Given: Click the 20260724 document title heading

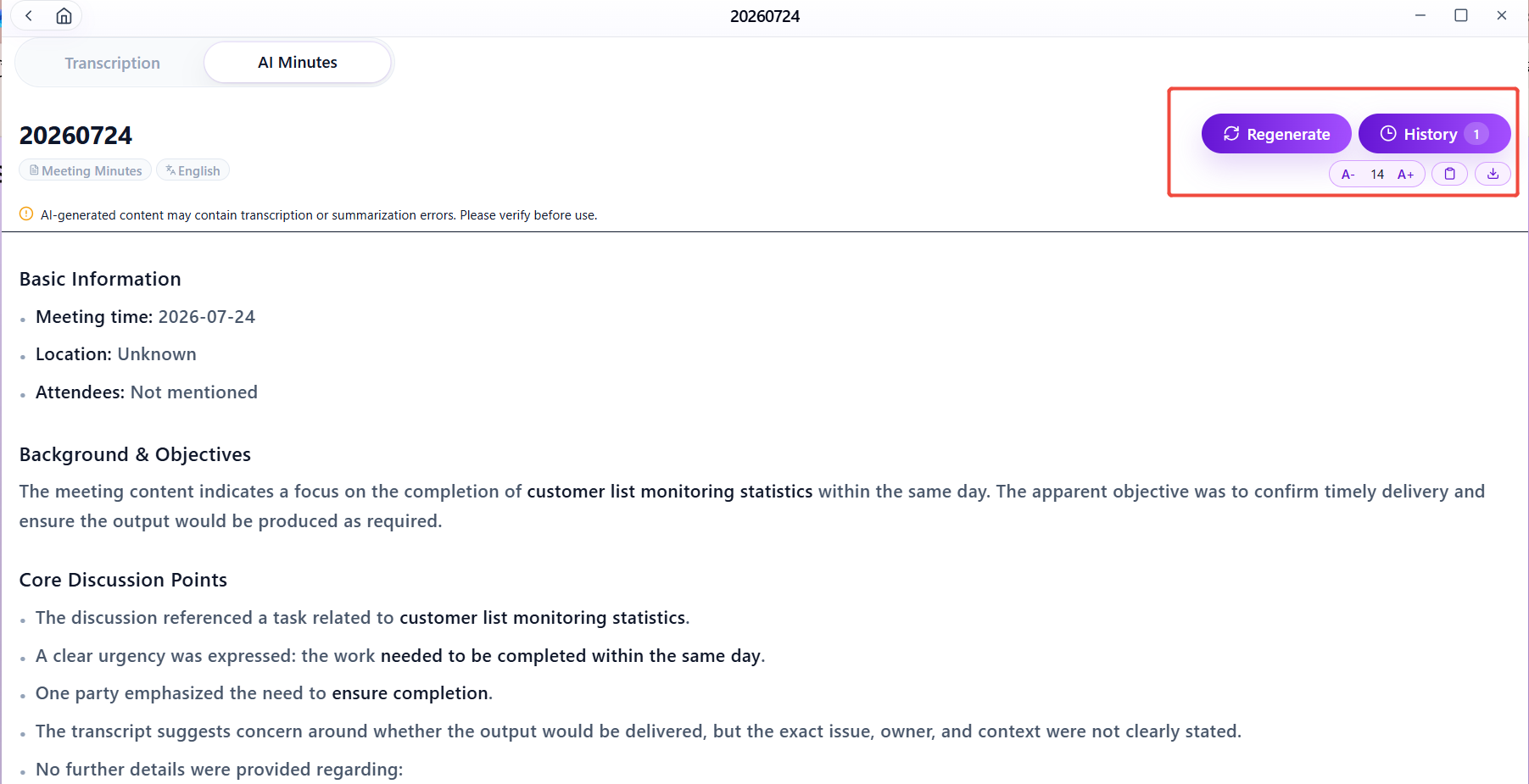Looking at the screenshot, I should tap(75, 136).
